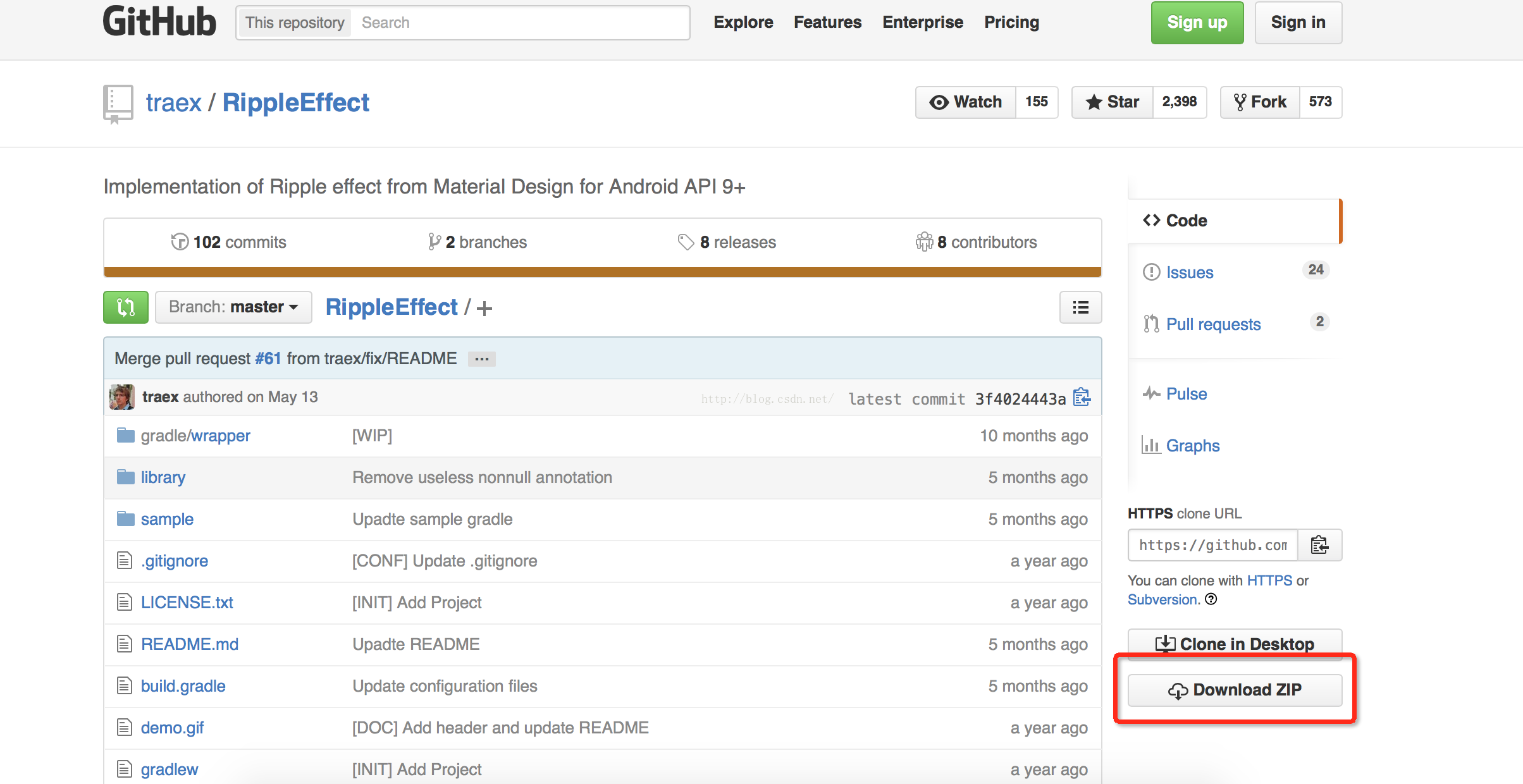Click the LICENSE.txt file icon
The width and height of the screenshot is (1523, 784).
click(125, 603)
